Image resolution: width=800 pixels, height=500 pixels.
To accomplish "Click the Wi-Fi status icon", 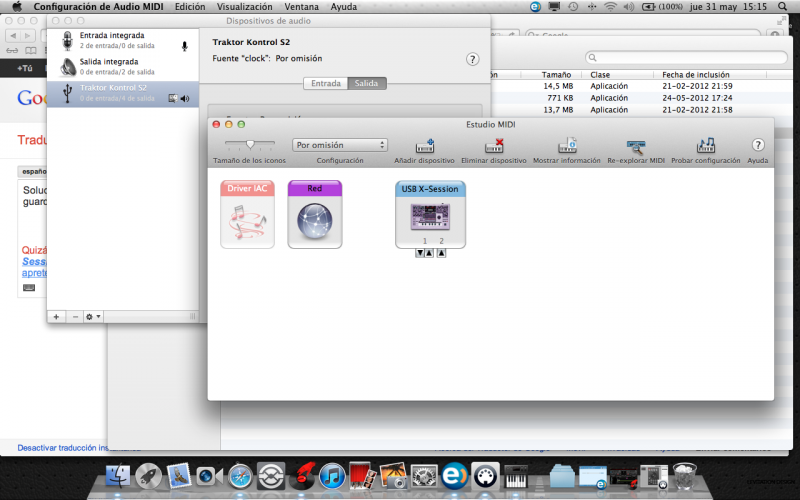I will [x=610, y=7].
